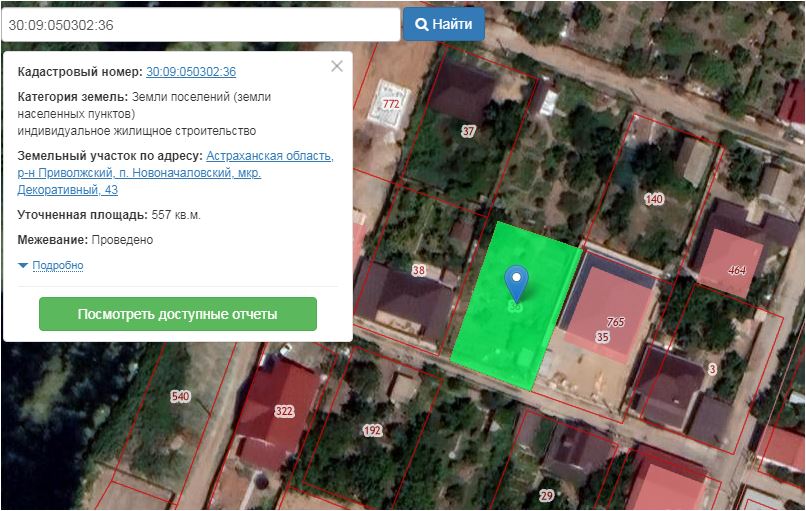
Task: Choose parcel labeled 38 on map
Action: (418, 271)
